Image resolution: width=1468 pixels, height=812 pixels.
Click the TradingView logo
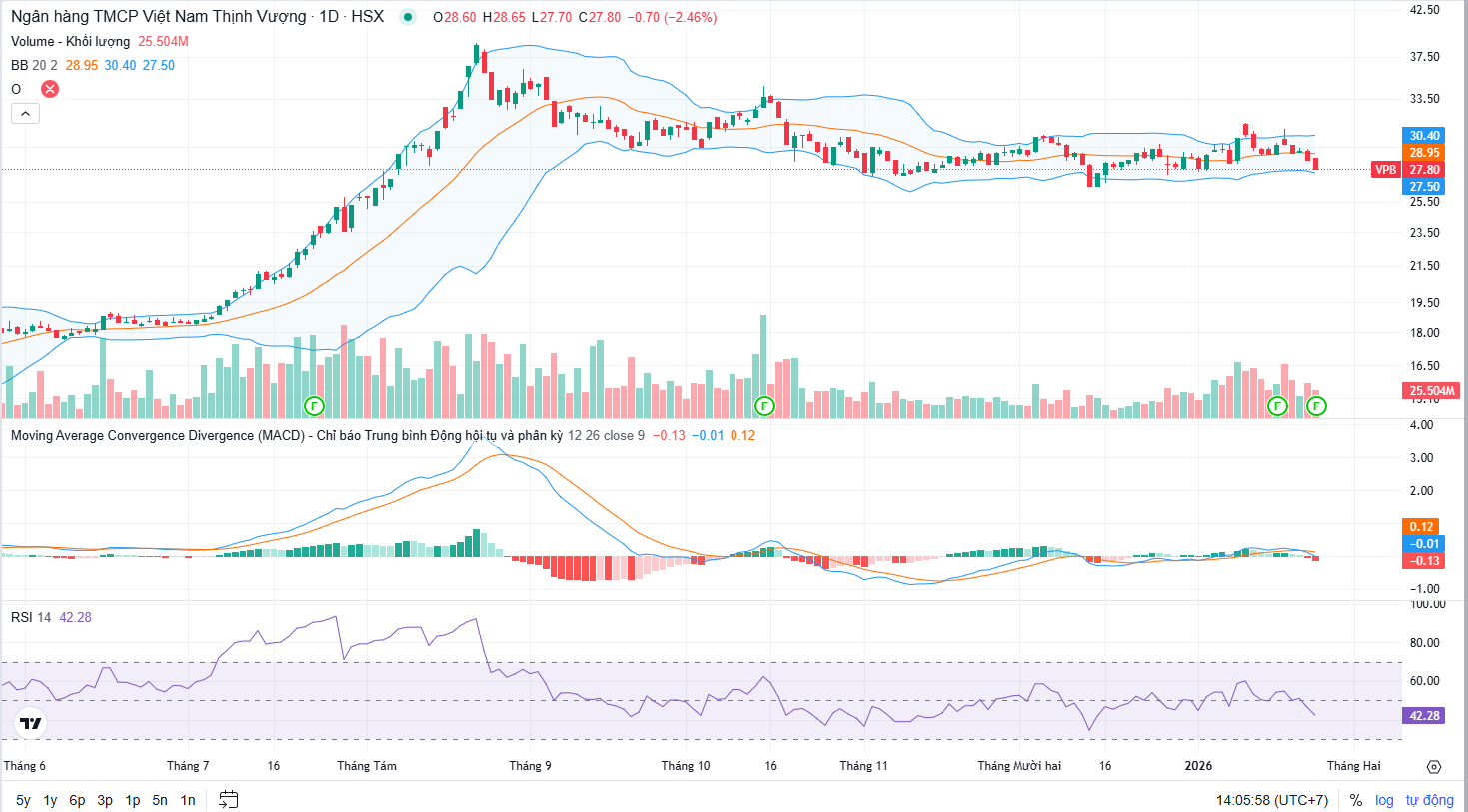(31, 723)
